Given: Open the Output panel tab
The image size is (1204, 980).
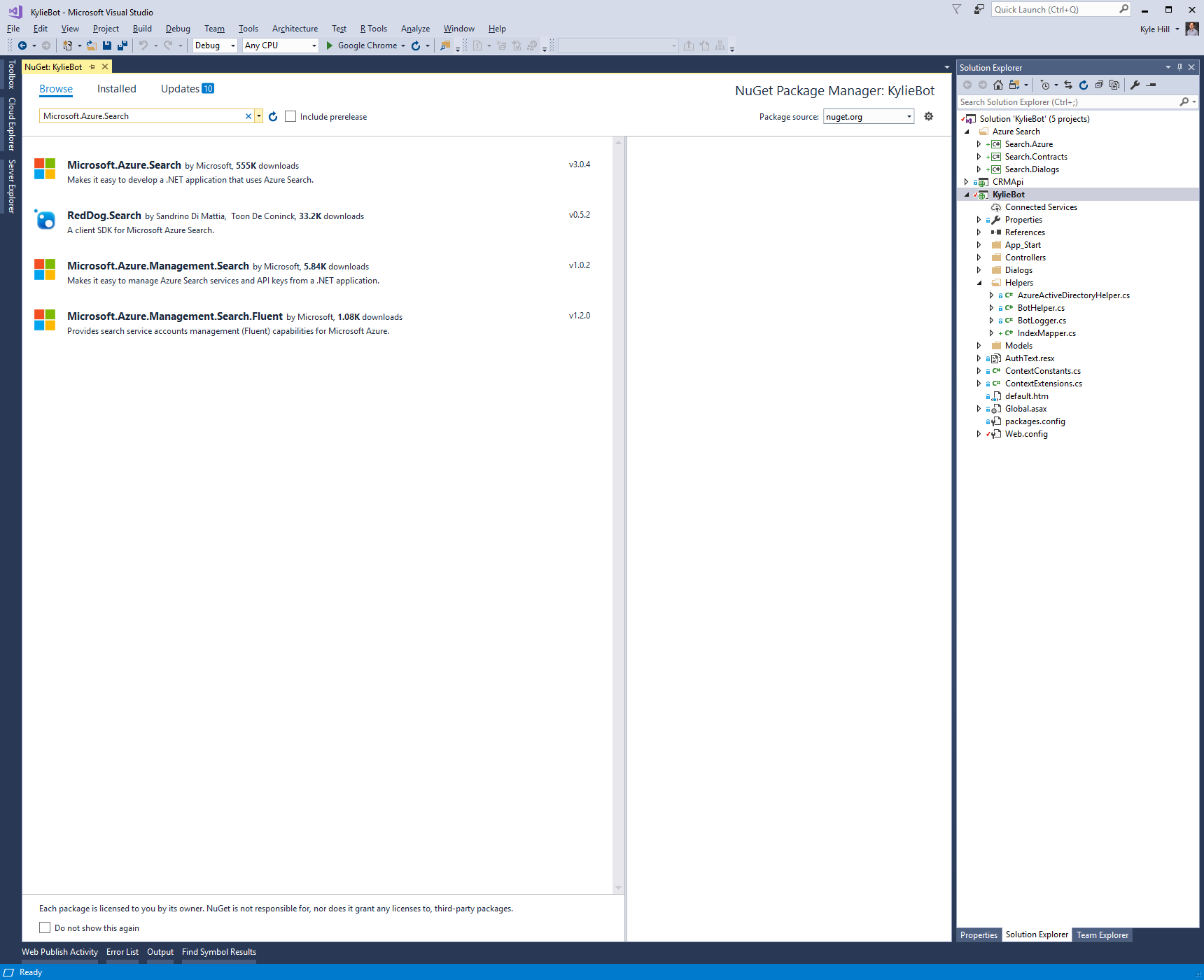Looking at the screenshot, I should click(x=160, y=952).
